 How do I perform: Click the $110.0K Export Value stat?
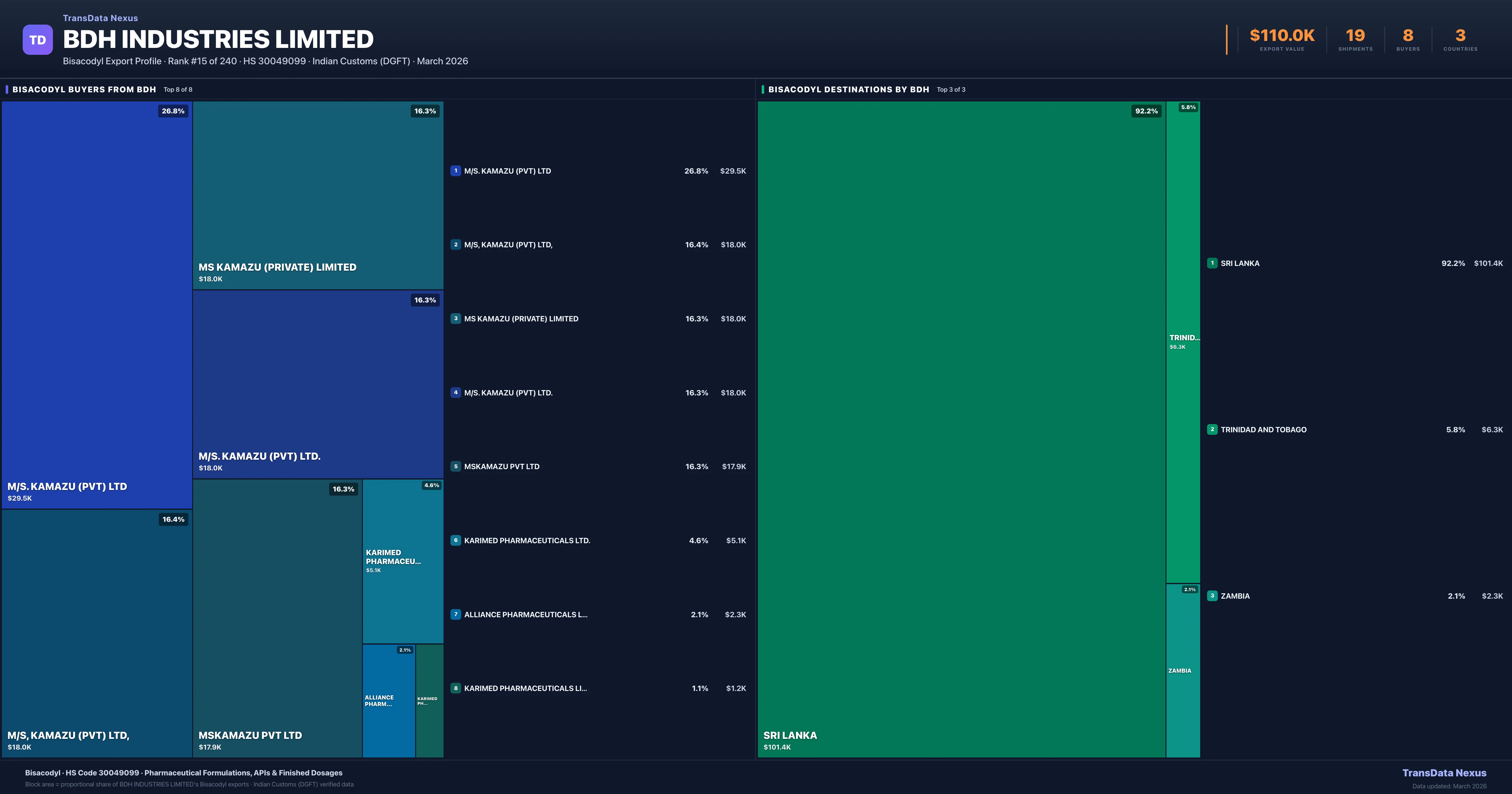coord(1281,35)
